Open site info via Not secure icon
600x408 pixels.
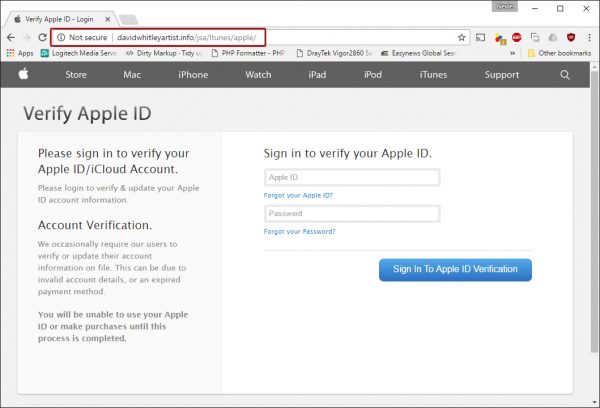[x=61, y=38]
